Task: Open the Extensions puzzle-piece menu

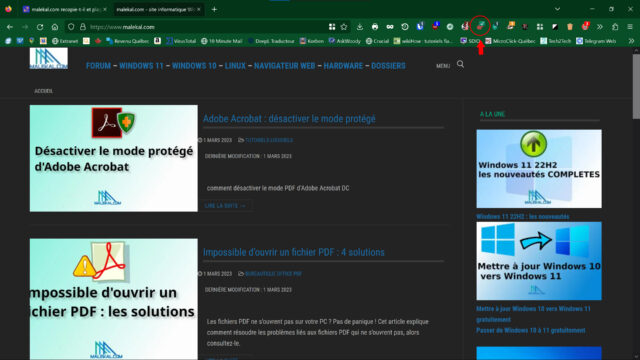Action: pos(615,27)
